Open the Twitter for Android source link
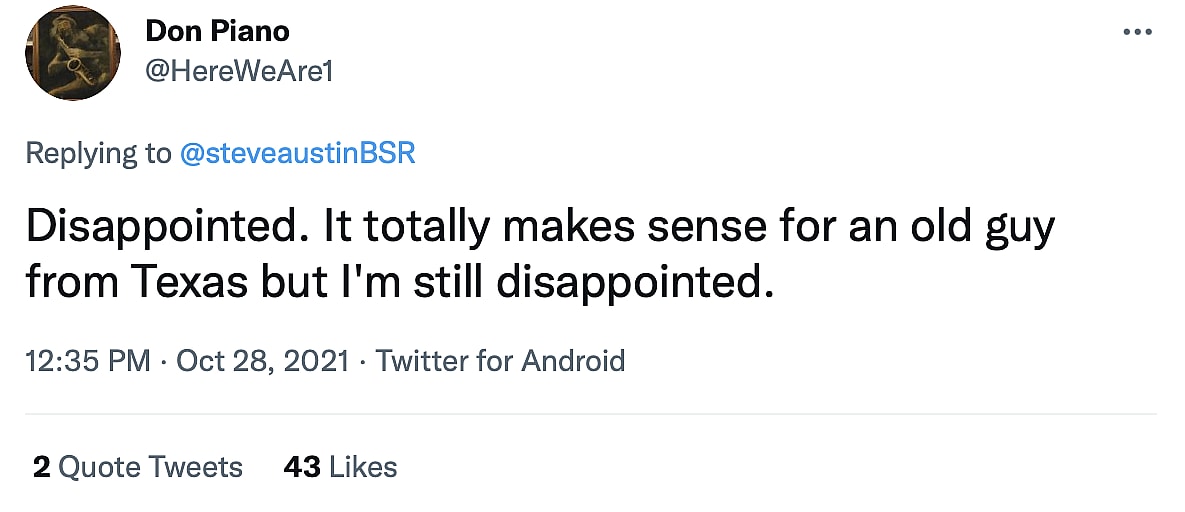Image resolution: width=1185 pixels, height=512 pixels. pos(500,360)
